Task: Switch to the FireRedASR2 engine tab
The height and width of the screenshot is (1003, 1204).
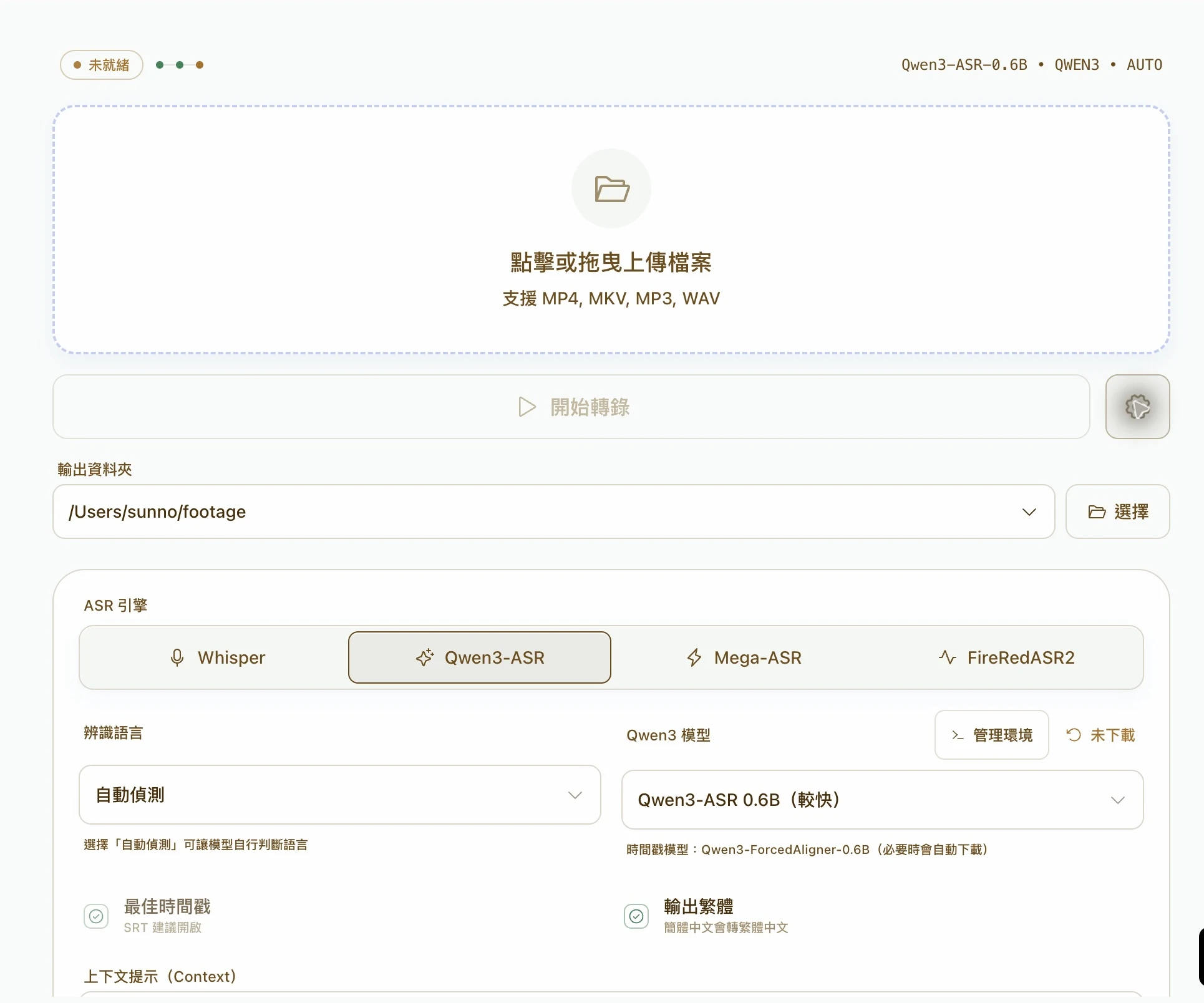Action: 1006,657
